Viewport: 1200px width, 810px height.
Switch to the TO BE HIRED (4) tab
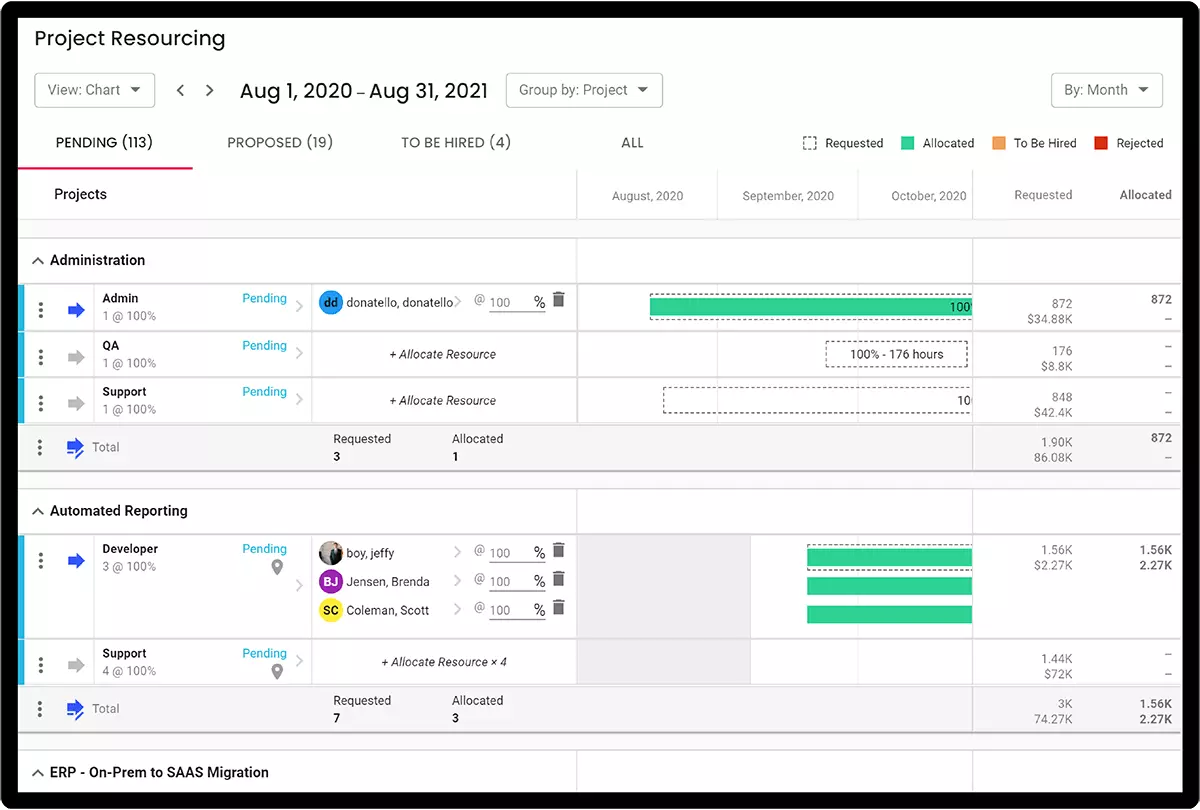pyautogui.click(x=456, y=143)
